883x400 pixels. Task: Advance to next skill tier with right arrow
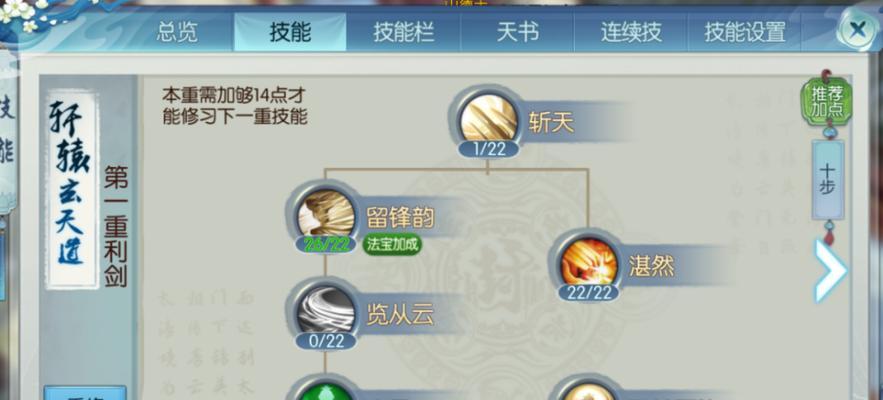830,270
